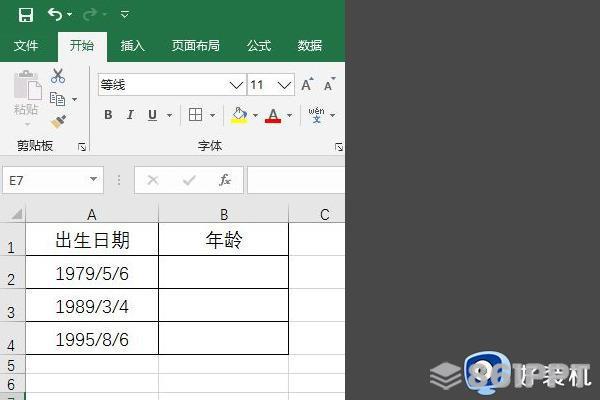Open the 文件 menu
This screenshot has width=600, height=400.
point(26,46)
